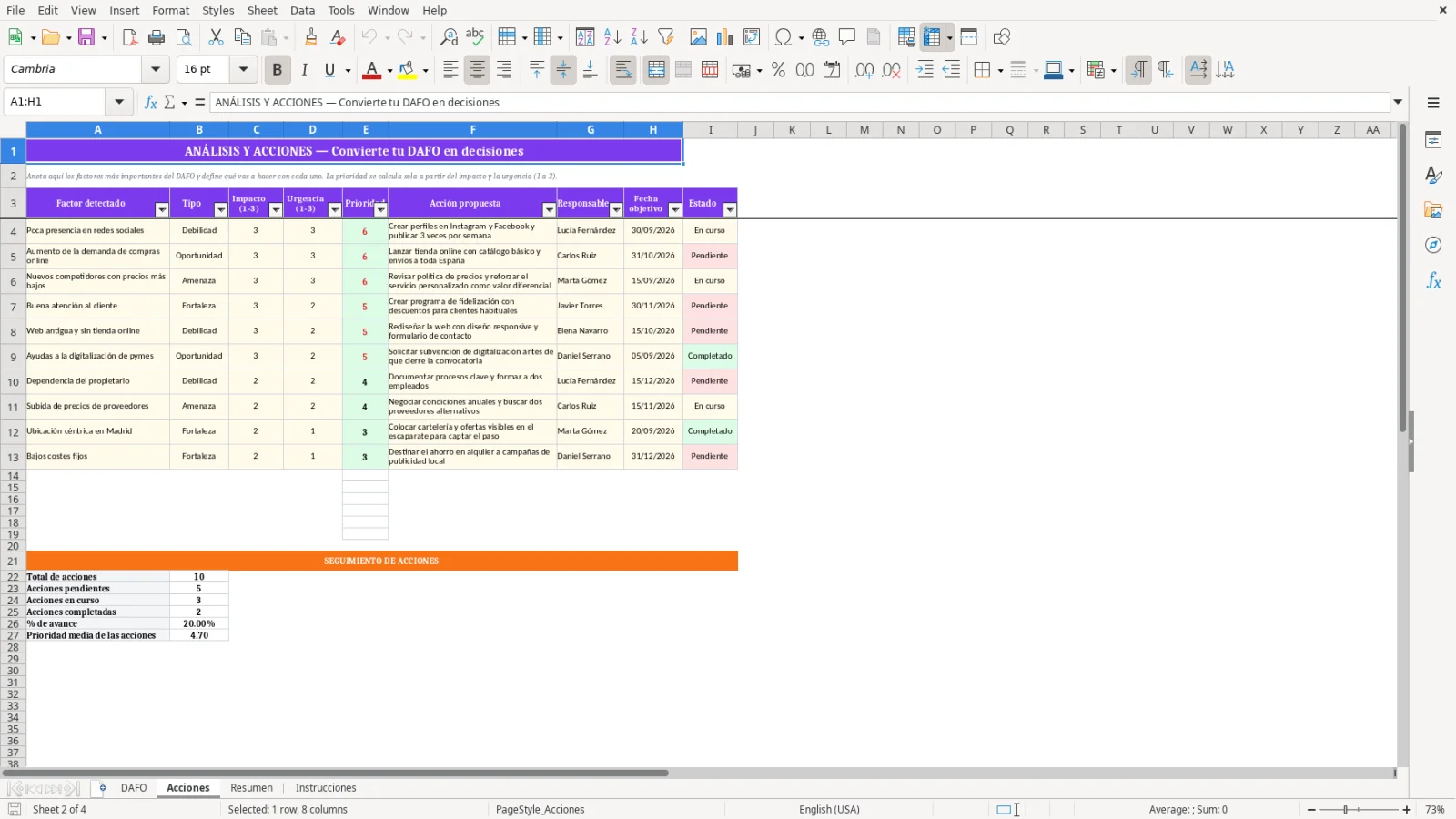Image resolution: width=1456 pixels, height=819 pixels.
Task: Switch to the Resumen sheet tab
Action: point(251,788)
